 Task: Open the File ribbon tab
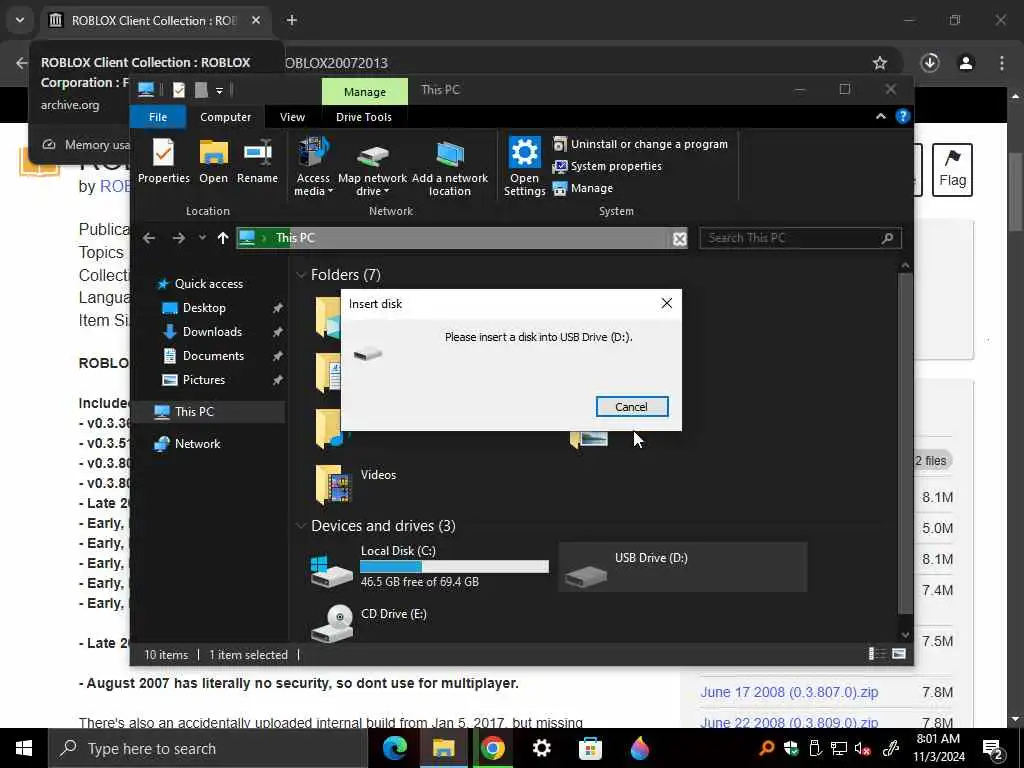158,117
